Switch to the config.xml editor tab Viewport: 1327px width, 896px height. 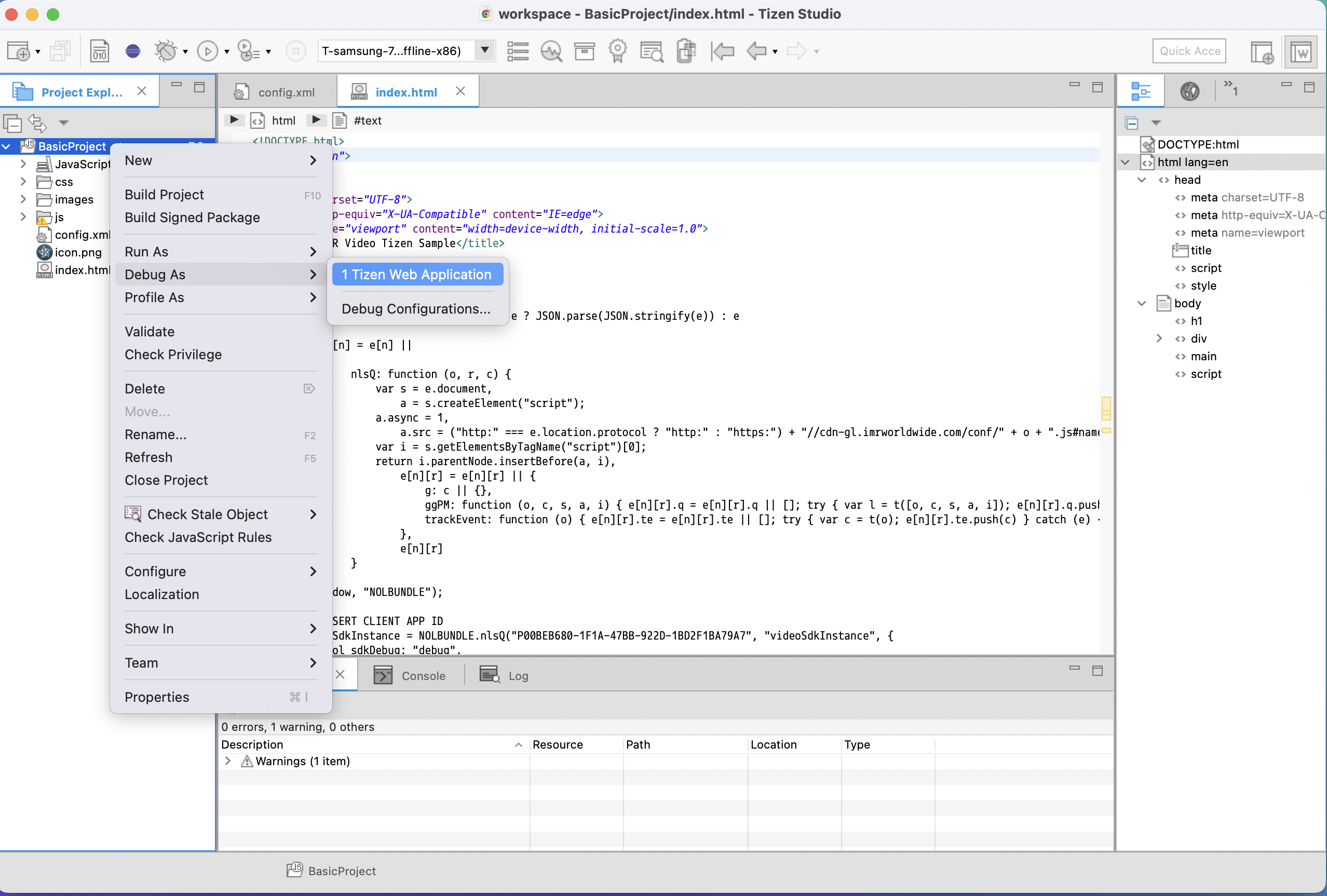click(276, 92)
